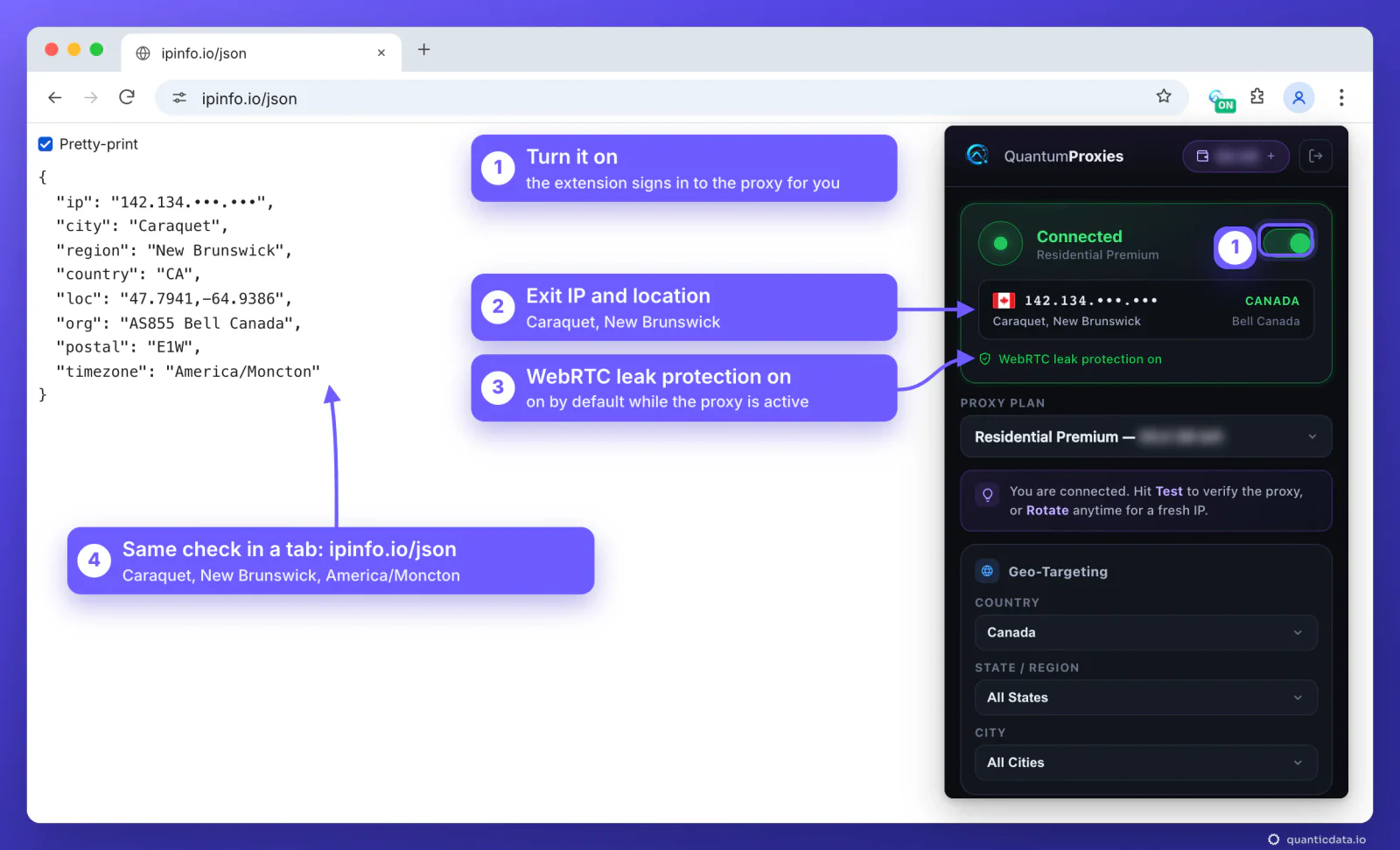Click the green connection status dot
The height and width of the screenshot is (850, 1400).
pyautogui.click(x=1001, y=244)
